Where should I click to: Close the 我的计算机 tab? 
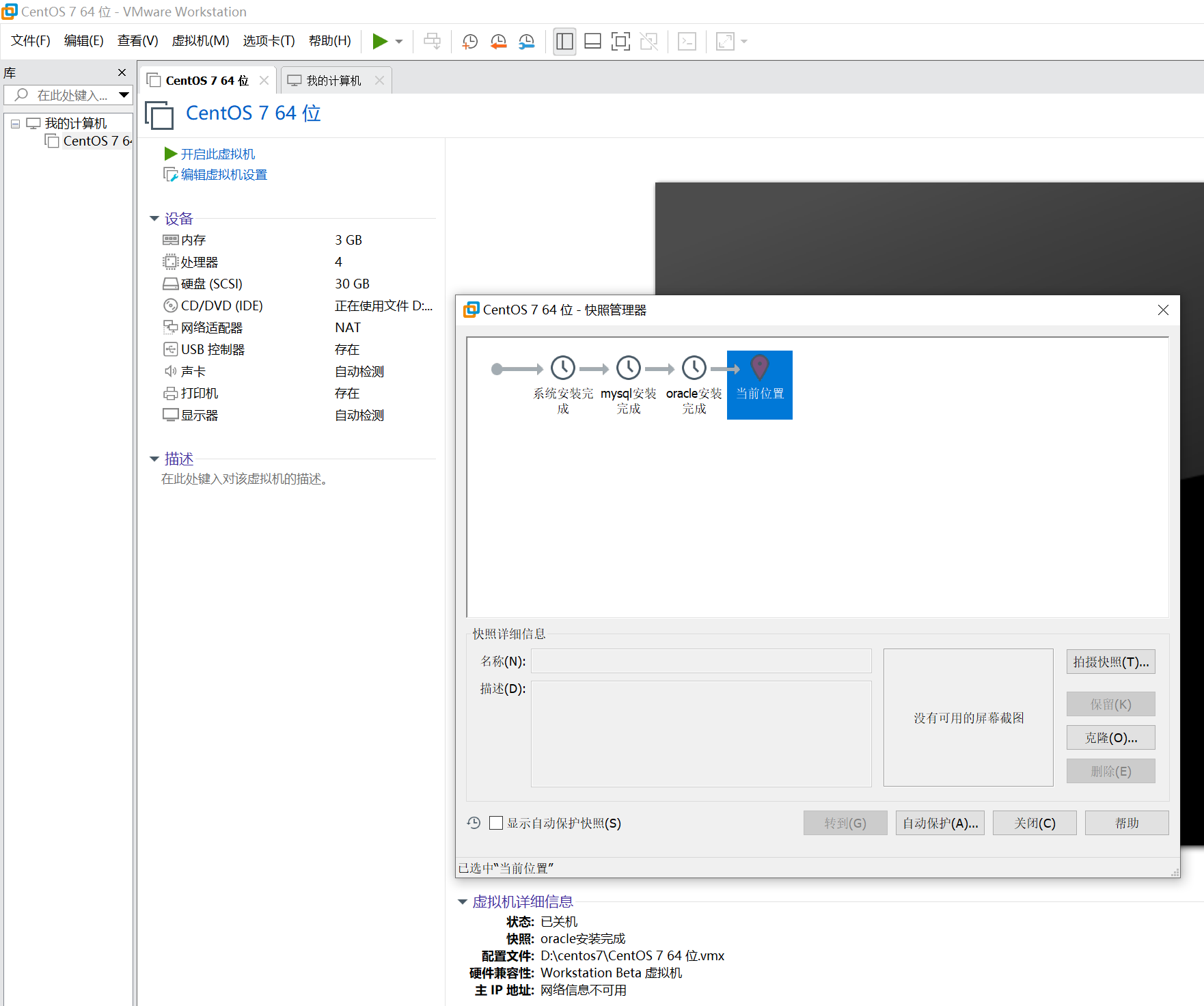(x=379, y=81)
